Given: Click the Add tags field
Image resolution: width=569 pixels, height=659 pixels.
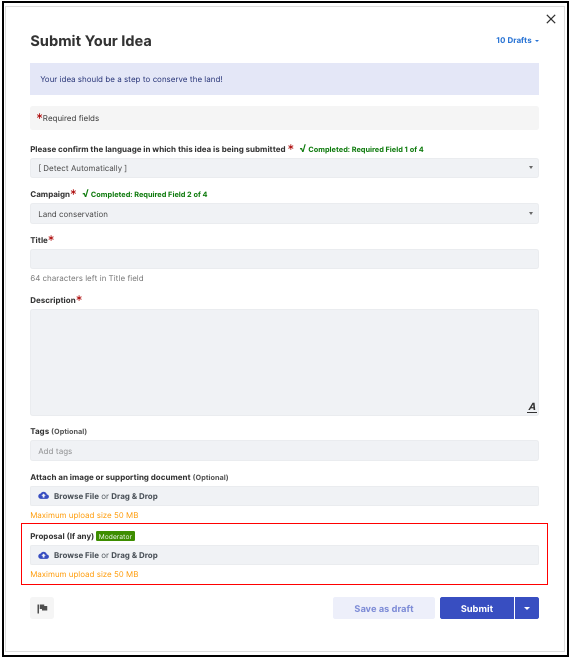Looking at the screenshot, I should [x=284, y=451].
